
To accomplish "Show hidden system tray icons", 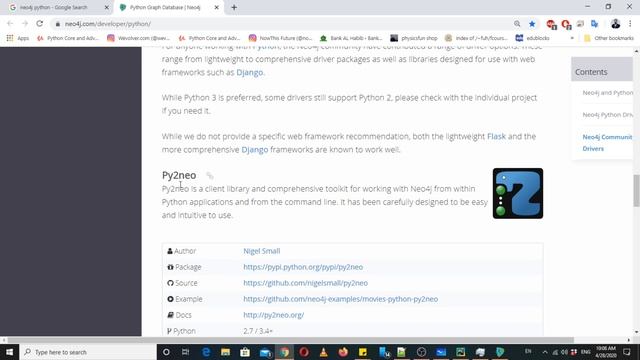I will point(544,352).
